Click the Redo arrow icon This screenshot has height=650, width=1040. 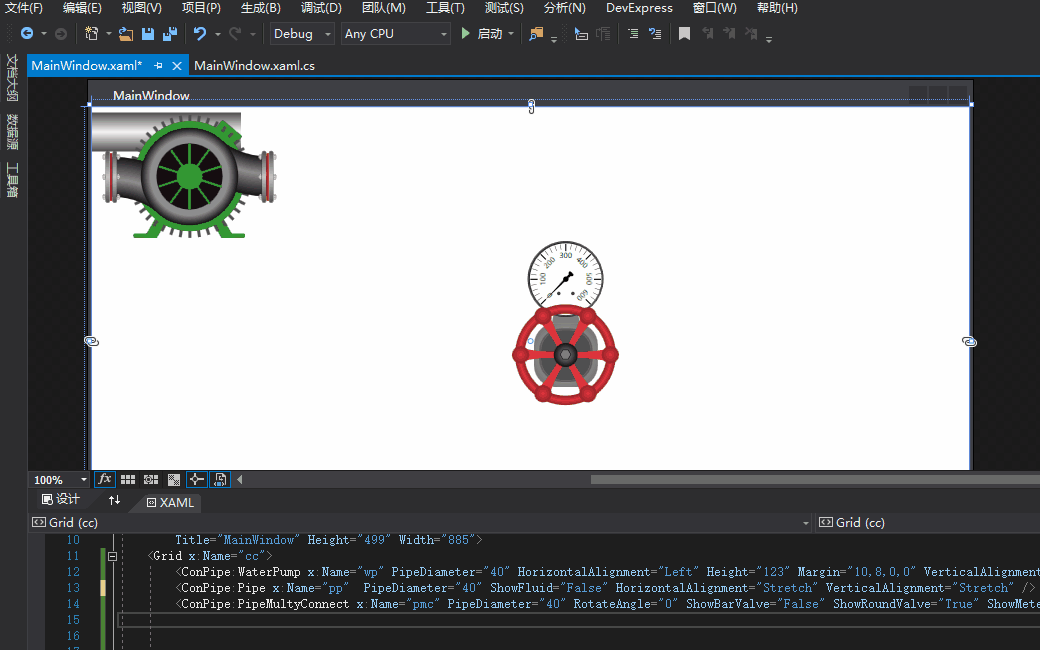tap(235, 33)
